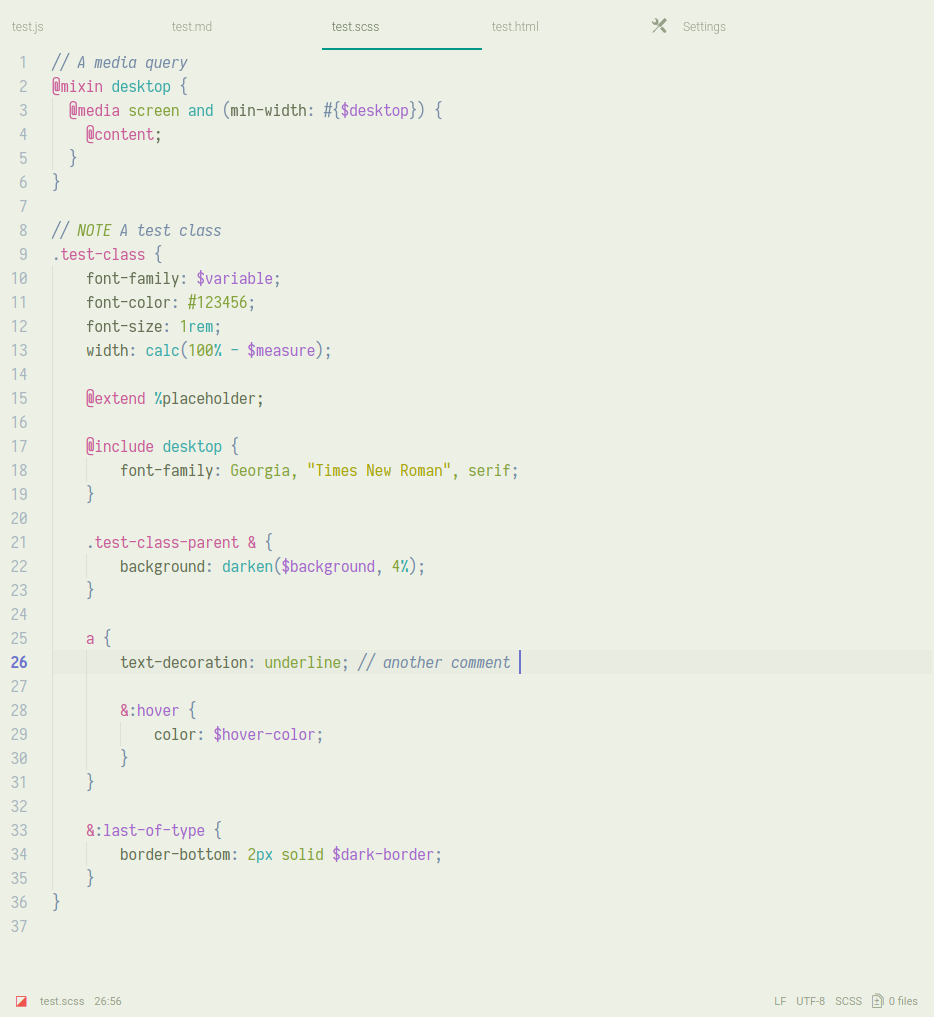Click line number 28 in gutter
The height and width of the screenshot is (1017, 934).
[x=19, y=710]
